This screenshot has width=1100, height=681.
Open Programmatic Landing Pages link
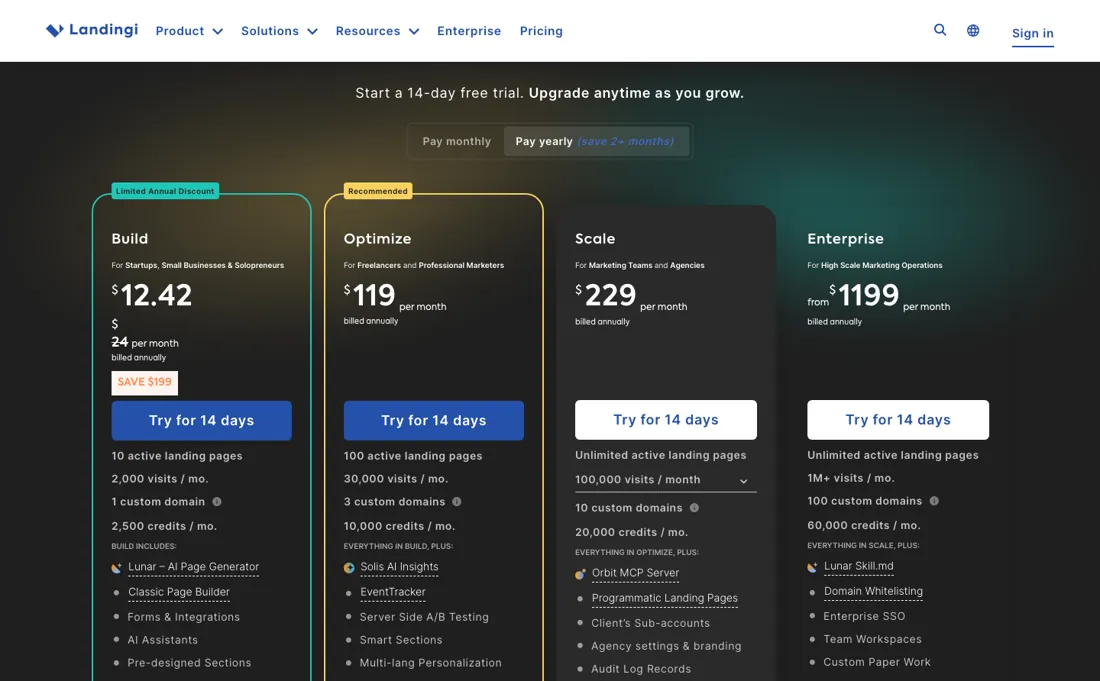(x=664, y=598)
